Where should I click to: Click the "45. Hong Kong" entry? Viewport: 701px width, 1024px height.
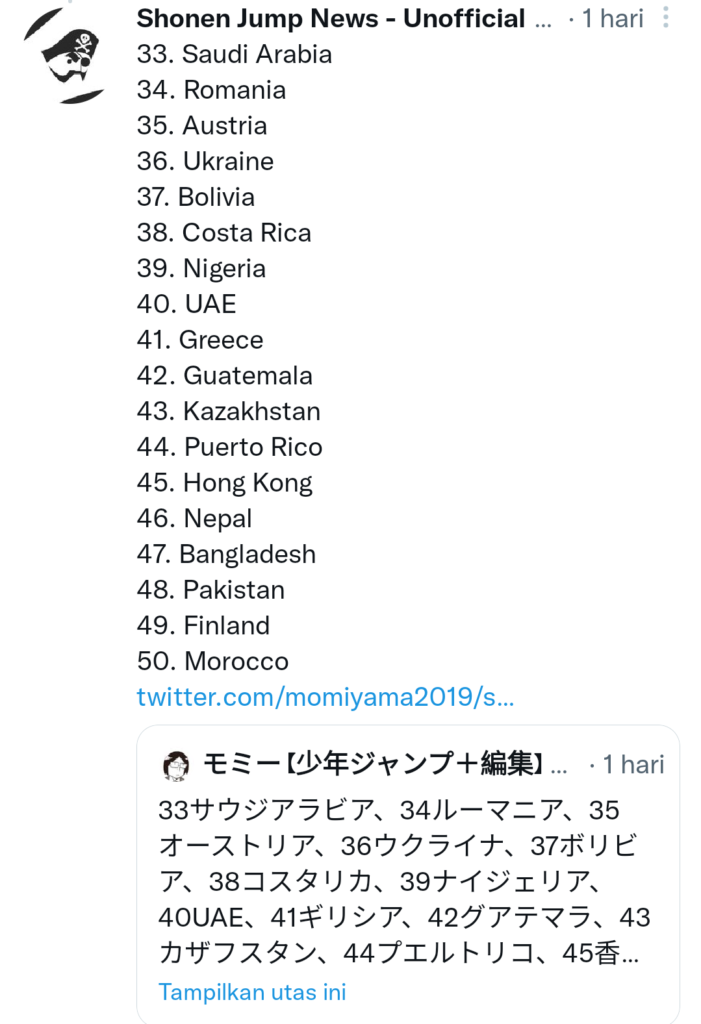coord(225,483)
